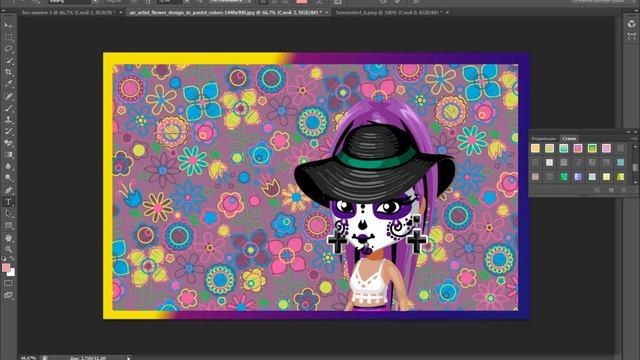The image size is (640, 360).
Task: Close the Screenshot_6.png document tab
Action: pos(447,13)
